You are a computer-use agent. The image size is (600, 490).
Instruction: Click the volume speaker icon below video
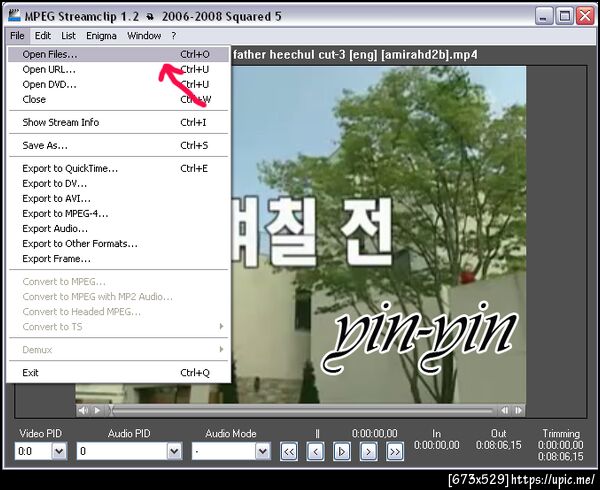pos(83,410)
